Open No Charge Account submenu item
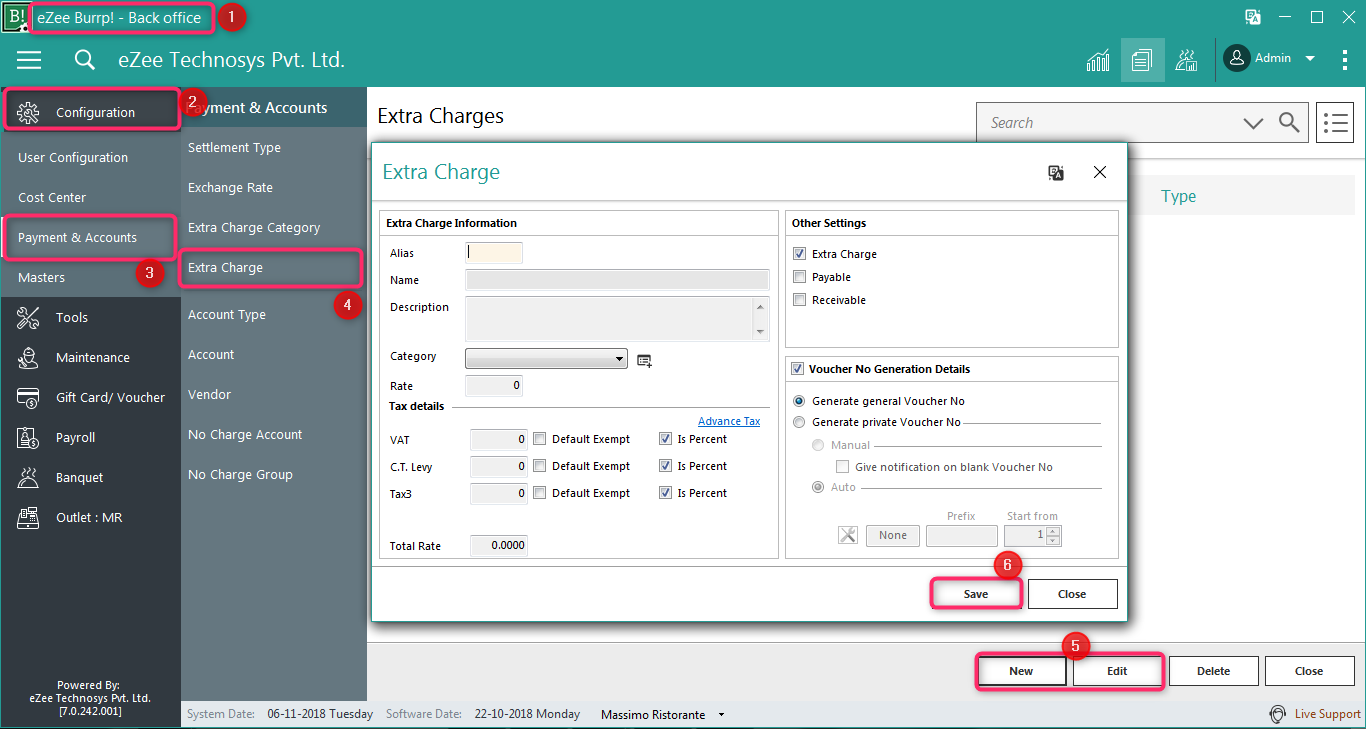The image size is (1366, 729). (x=245, y=435)
